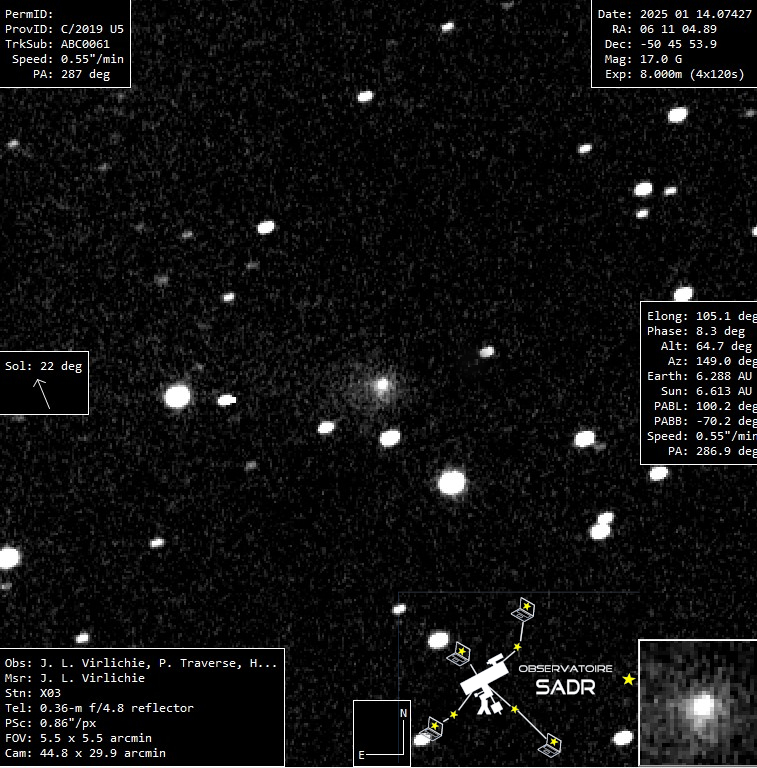The height and width of the screenshot is (768, 757).
Task: Select 'Dec: -50 45 53.9' value
Action: coord(661,44)
